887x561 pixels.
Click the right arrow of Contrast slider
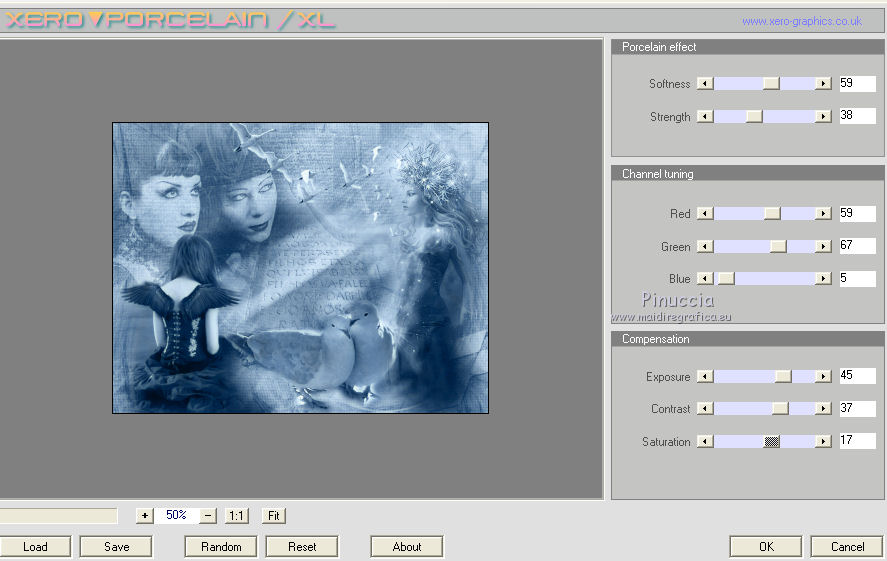point(824,408)
